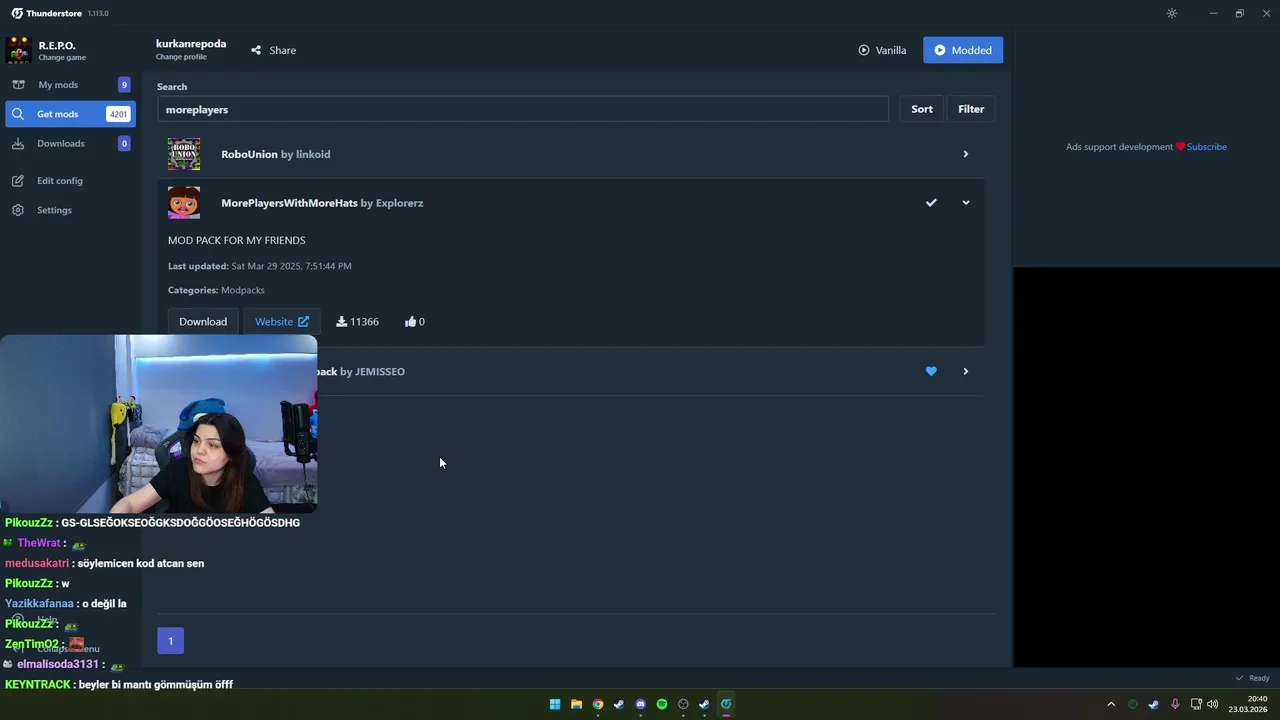Open the Sort options
Viewport: 1280px width, 720px height.
click(922, 109)
